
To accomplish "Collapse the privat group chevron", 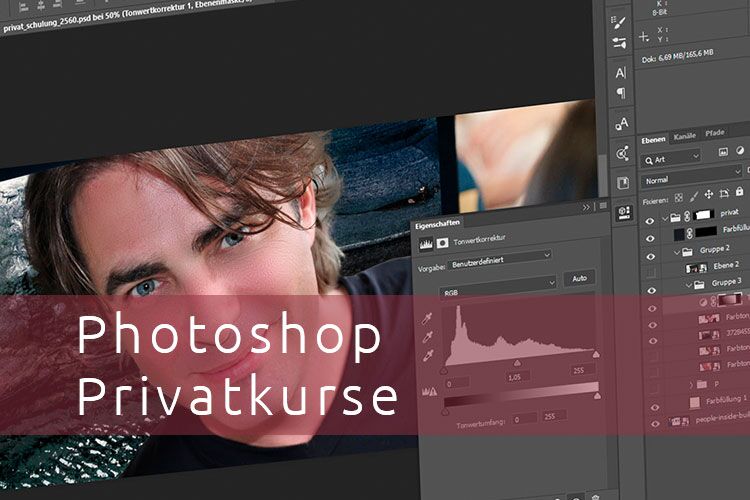I will tap(664, 219).
